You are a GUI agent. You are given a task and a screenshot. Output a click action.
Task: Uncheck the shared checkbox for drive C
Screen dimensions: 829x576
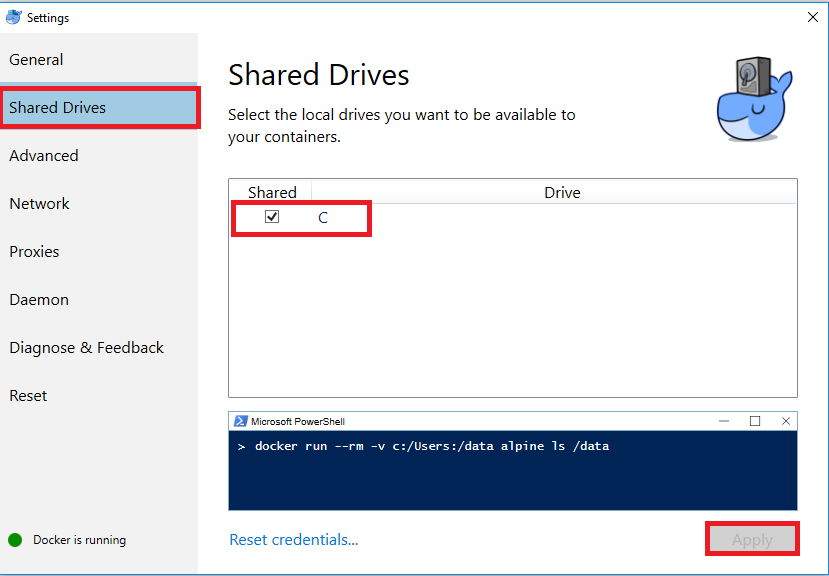[272, 216]
